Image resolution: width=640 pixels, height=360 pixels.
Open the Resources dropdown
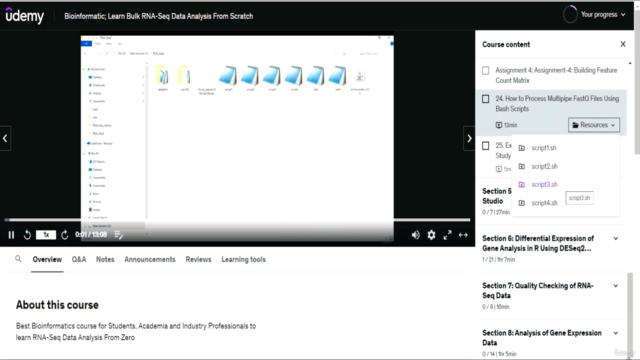594,125
